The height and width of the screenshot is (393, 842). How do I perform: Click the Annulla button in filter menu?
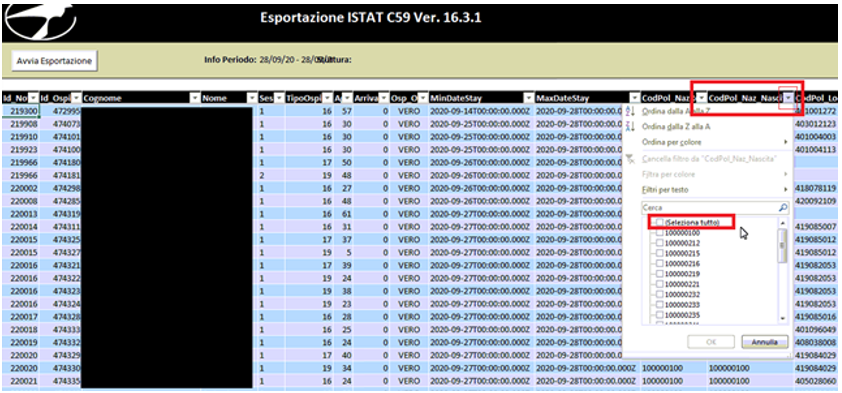coord(765,341)
